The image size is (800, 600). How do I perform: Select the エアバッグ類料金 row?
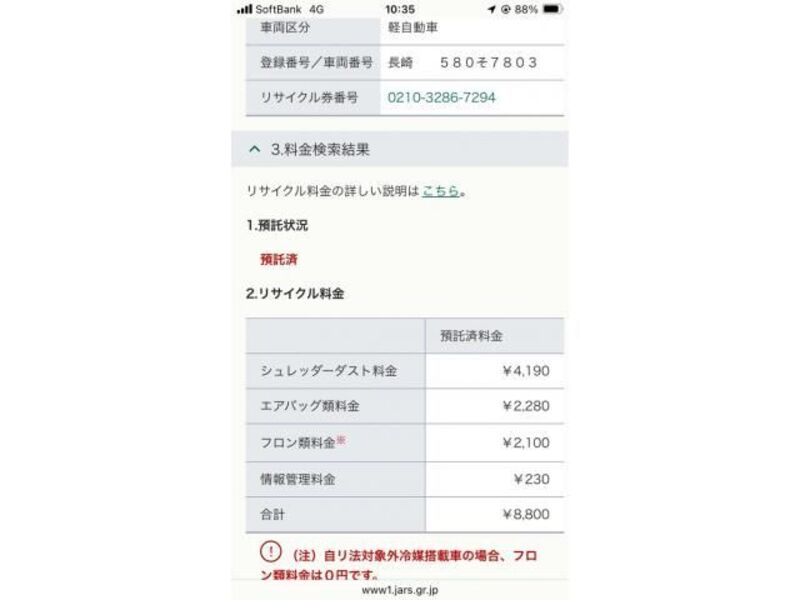point(405,406)
